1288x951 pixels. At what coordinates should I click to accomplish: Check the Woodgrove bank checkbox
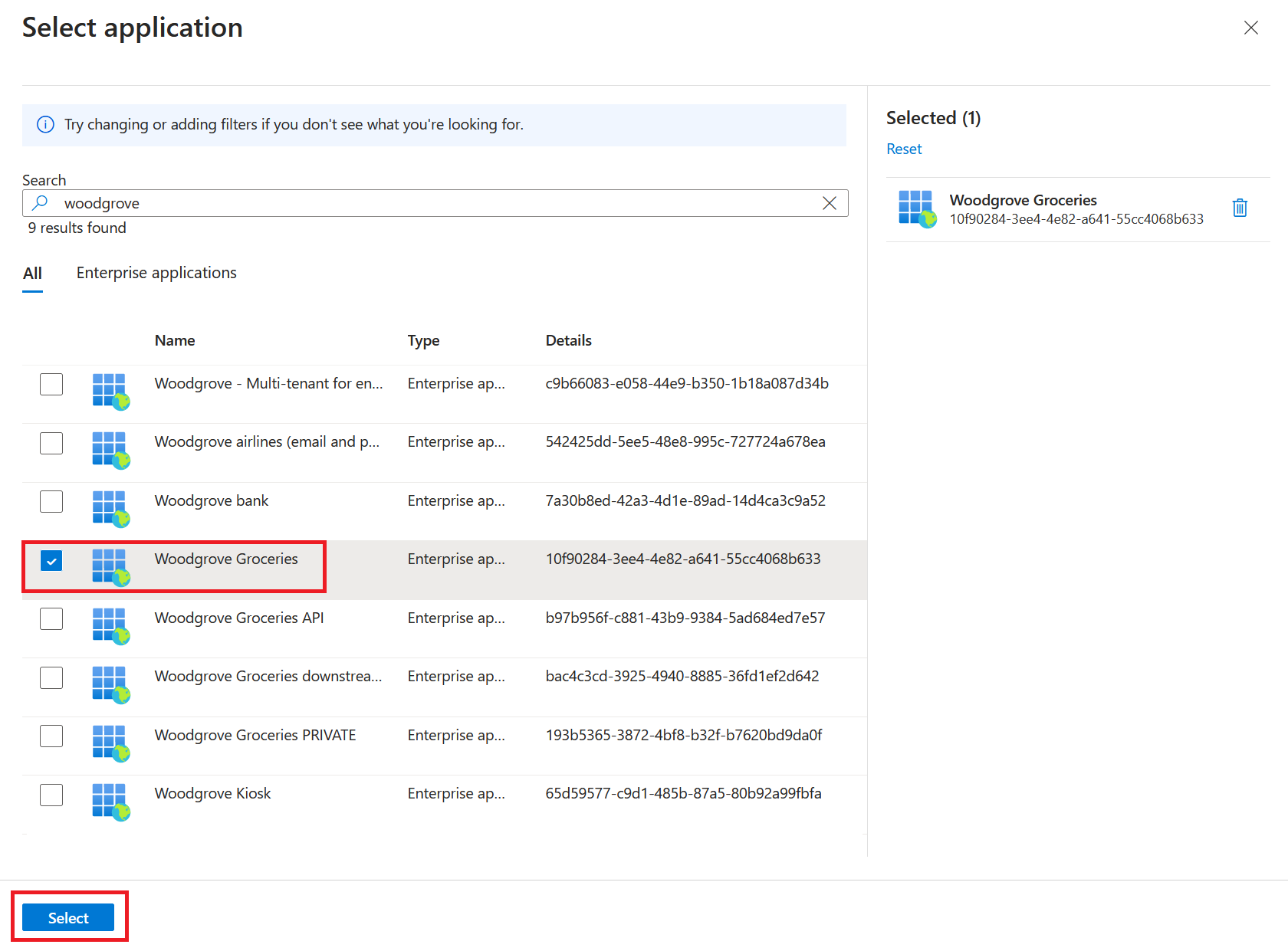tap(51, 502)
